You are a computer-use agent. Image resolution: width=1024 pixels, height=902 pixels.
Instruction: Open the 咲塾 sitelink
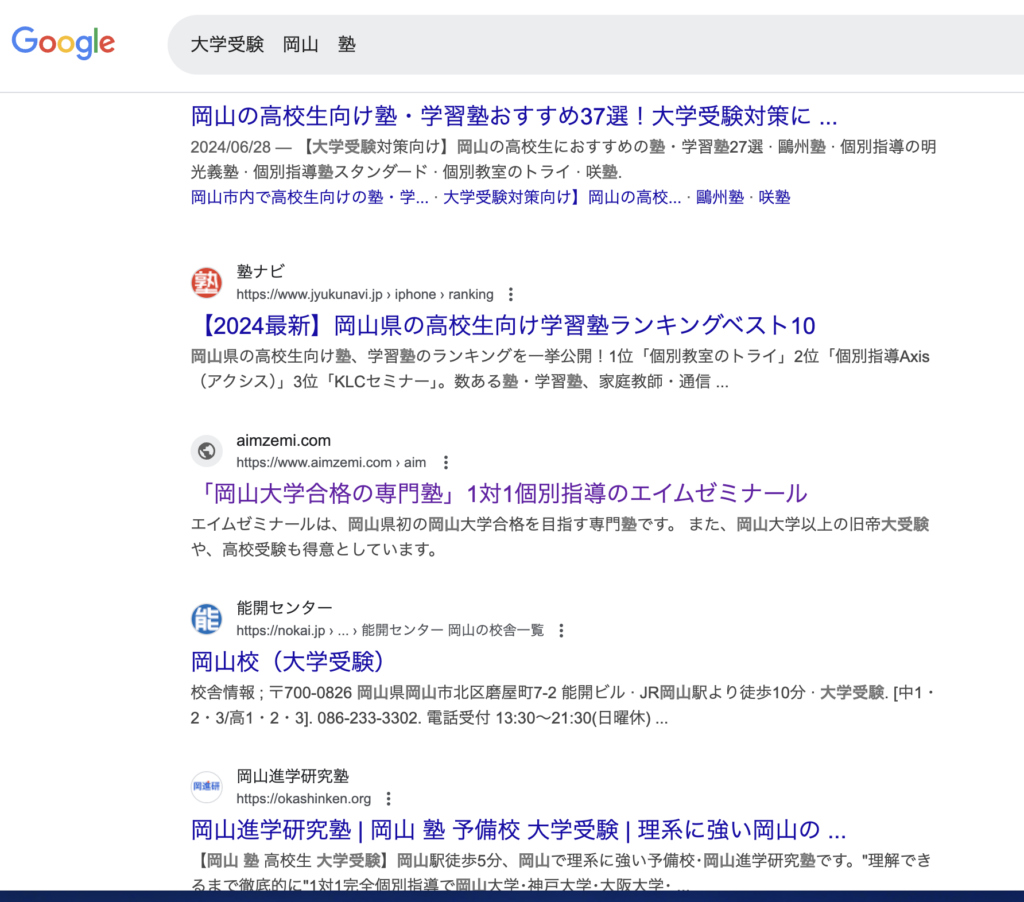pos(775,197)
